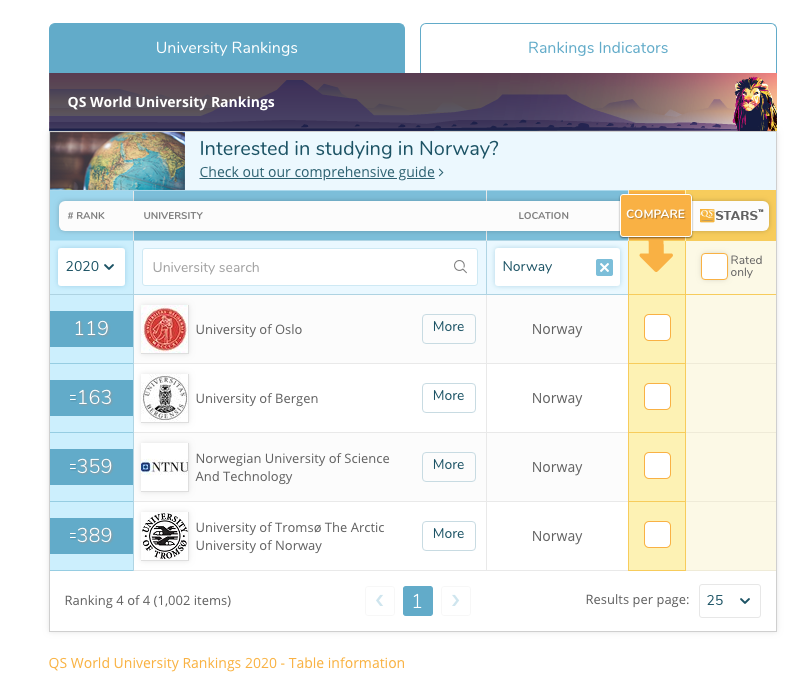Go to next results page arrow
802x689 pixels.
456,601
